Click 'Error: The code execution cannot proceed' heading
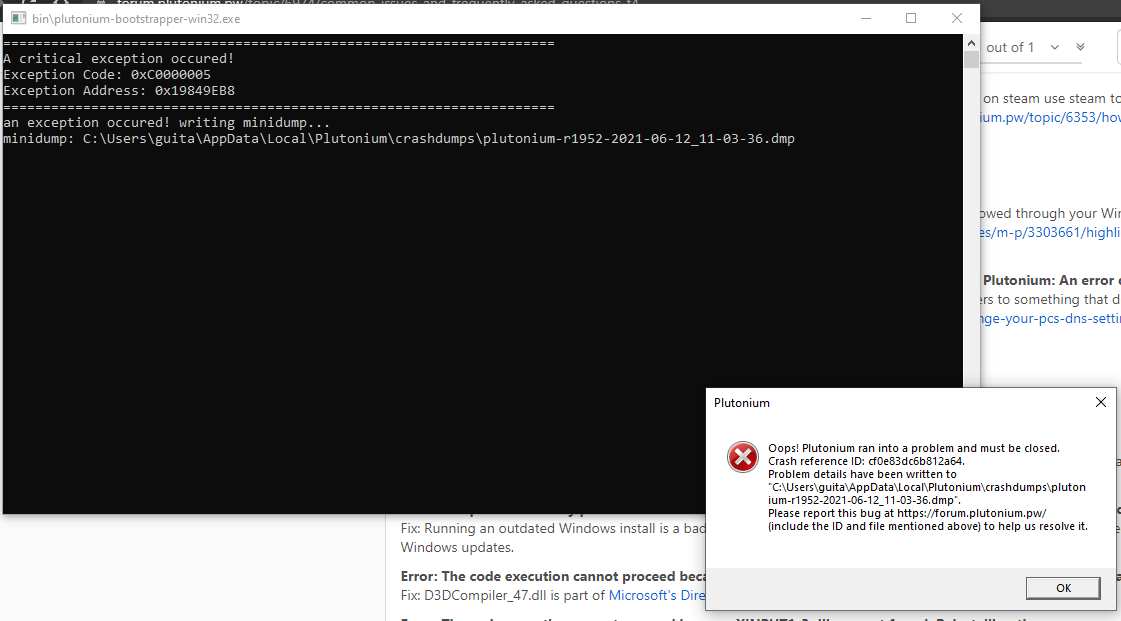This screenshot has height=621, width=1121. (x=553, y=576)
